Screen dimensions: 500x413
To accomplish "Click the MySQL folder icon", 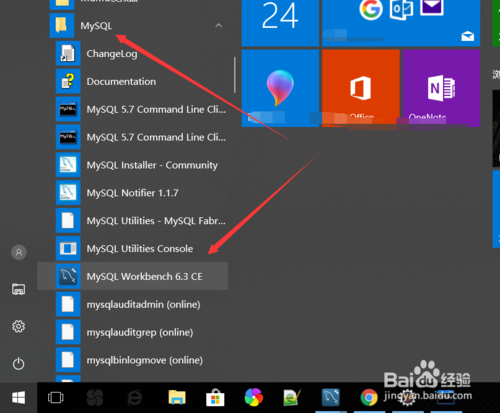I will [x=62, y=25].
